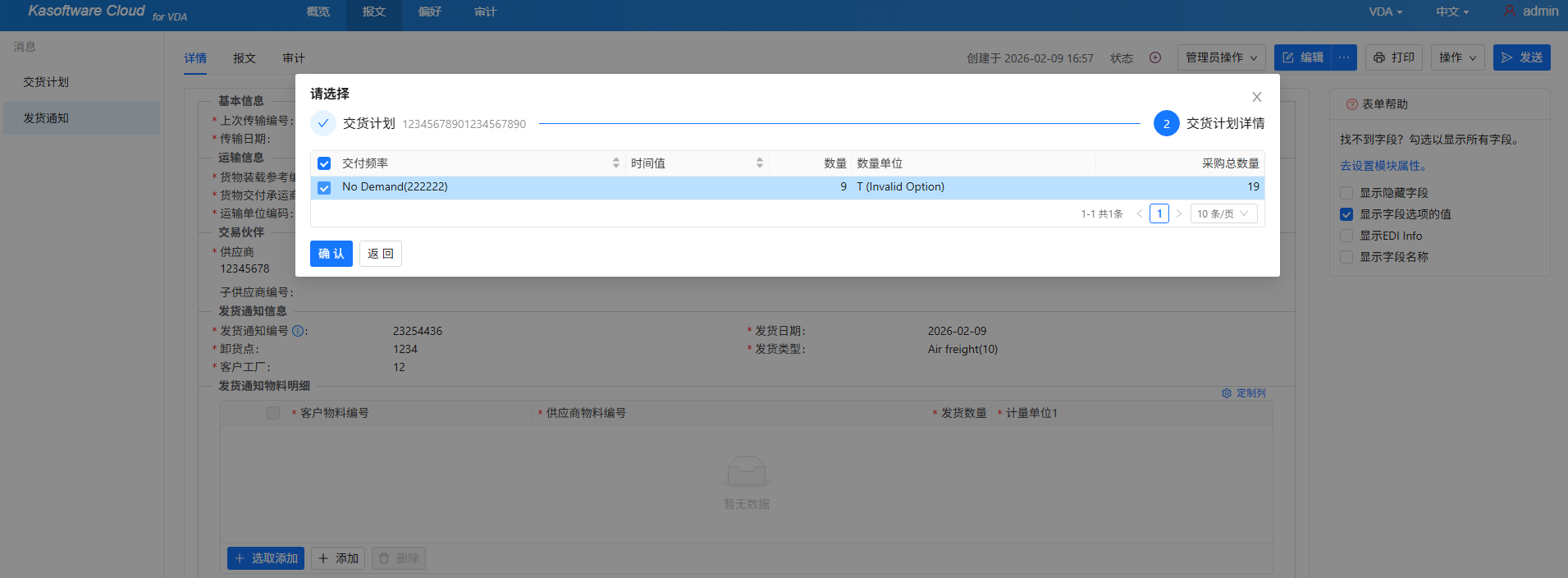Click the plus circle icon next to 状态
1568x578 pixels.
pyautogui.click(x=1155, y=57)
